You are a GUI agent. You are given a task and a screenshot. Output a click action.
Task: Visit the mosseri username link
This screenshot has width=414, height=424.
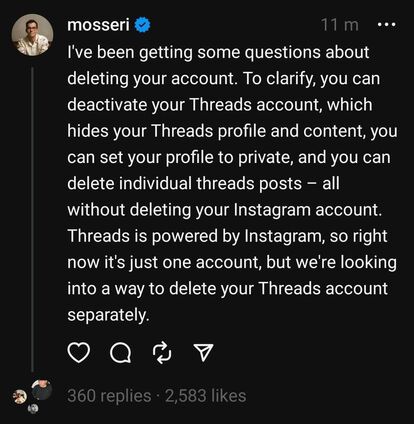pyautogui.click(x=98, y=25)
